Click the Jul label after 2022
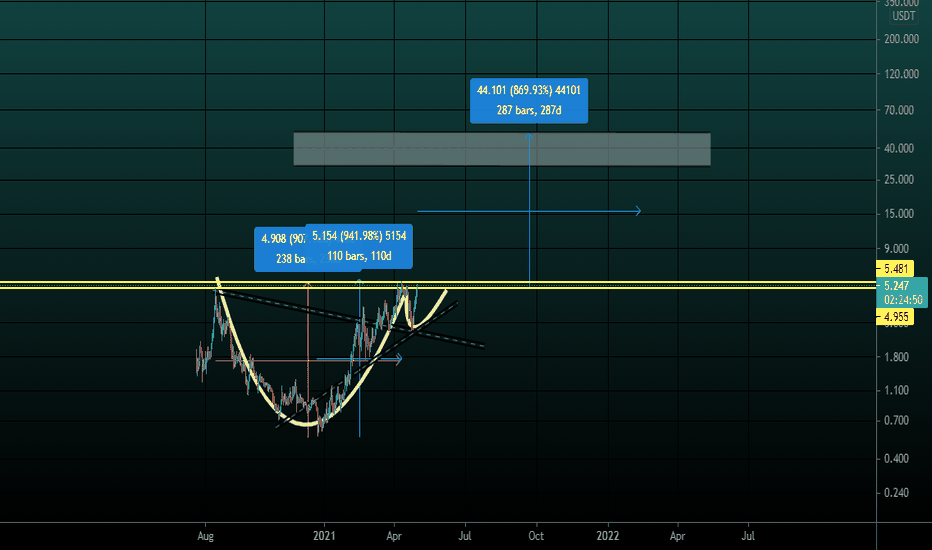Image resolution: width=932 pixels, height=550 pixels. [748, 536]
